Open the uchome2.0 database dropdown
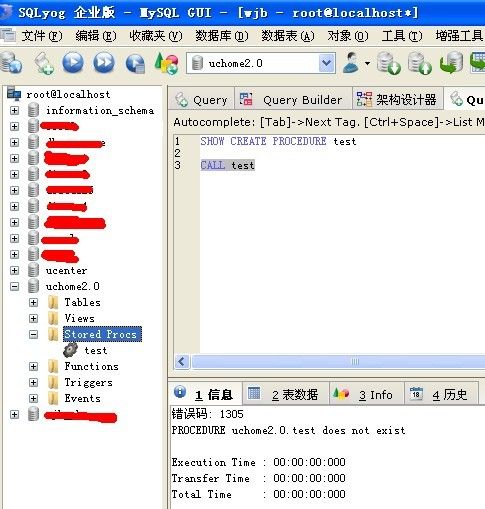Image resolution: width=485 pixels, height=509 pixels. pyautogui.click(x=327, y=63)
